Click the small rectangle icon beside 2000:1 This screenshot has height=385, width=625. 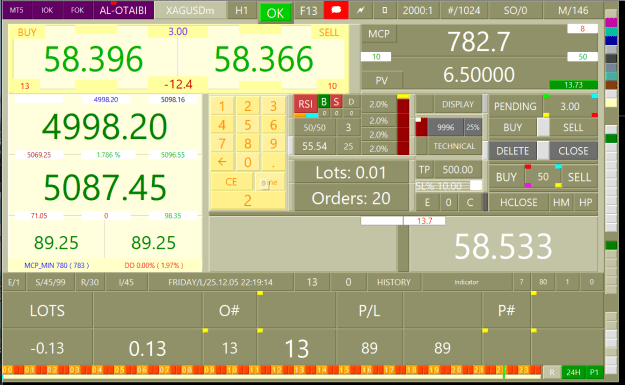coord(385,10)
